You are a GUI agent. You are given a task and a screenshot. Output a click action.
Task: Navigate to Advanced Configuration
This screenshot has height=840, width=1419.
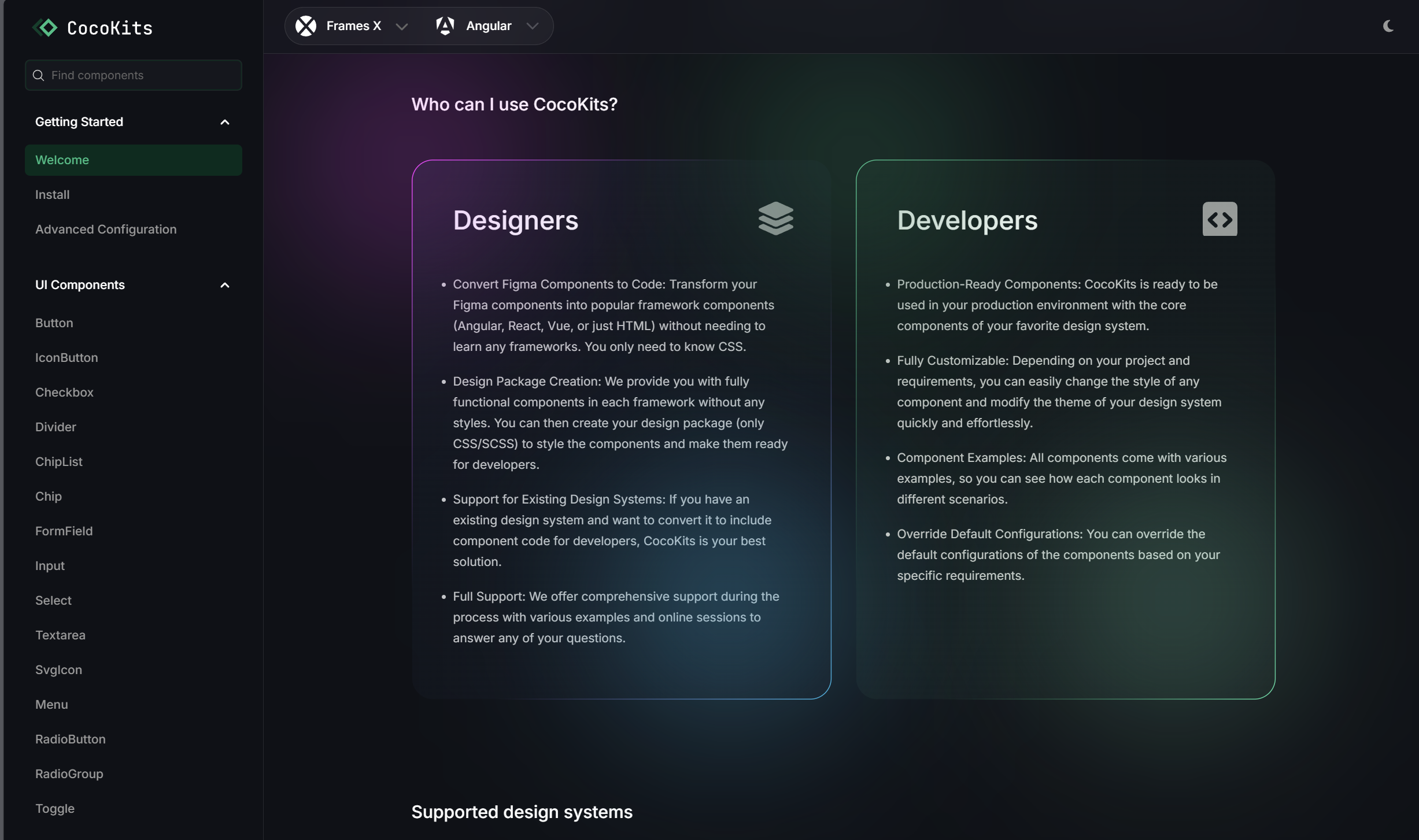106,229
